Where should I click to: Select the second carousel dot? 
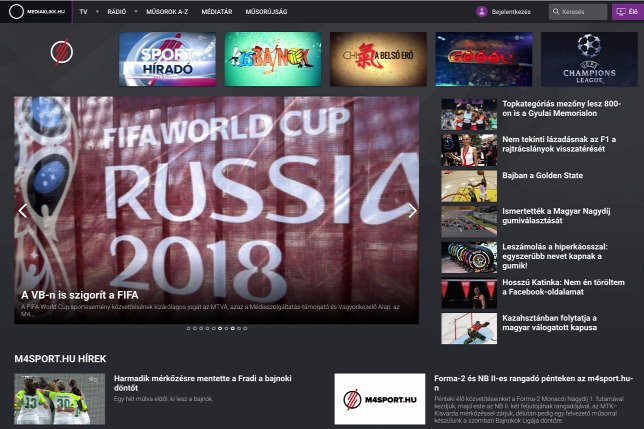click(195, 328)
